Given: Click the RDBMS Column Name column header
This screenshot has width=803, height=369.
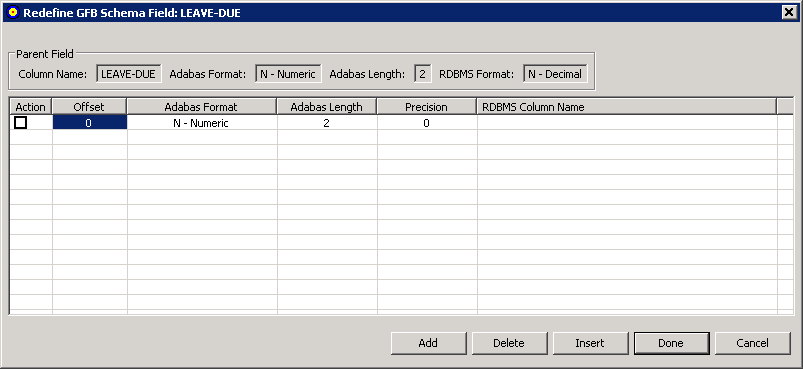Looking at the screenshot, I should point(627,107).
